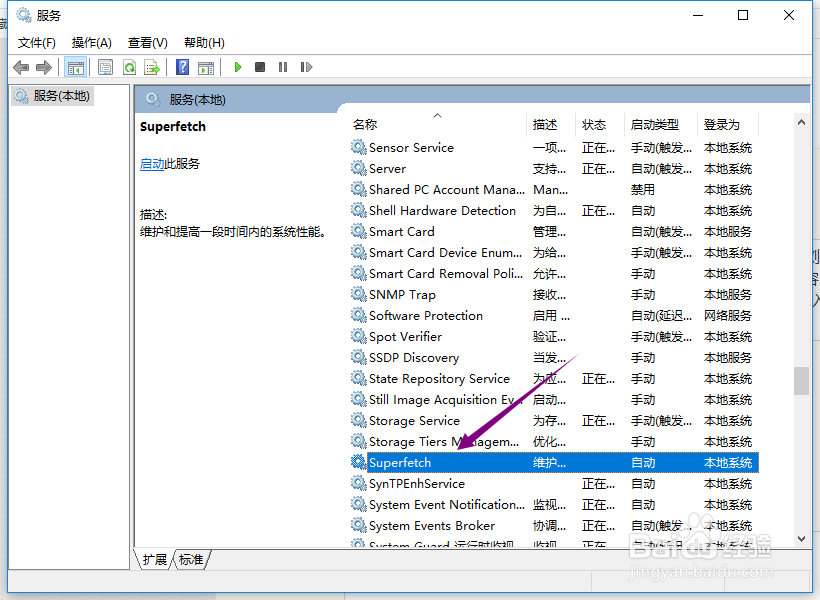Click gear icon of Superfetch row
The image size is (820, 600).
click(x=358, y=462)
